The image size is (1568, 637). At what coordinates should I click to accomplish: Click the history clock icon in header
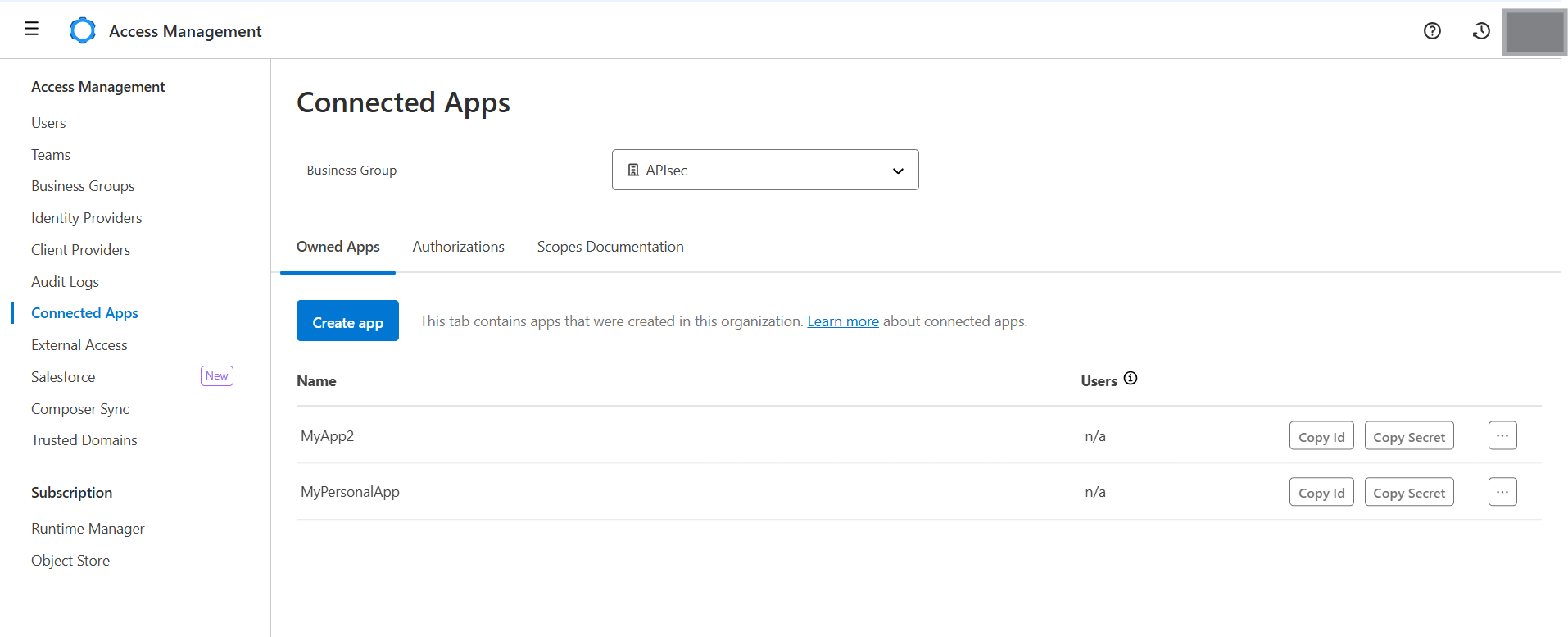pos(1481,31)
